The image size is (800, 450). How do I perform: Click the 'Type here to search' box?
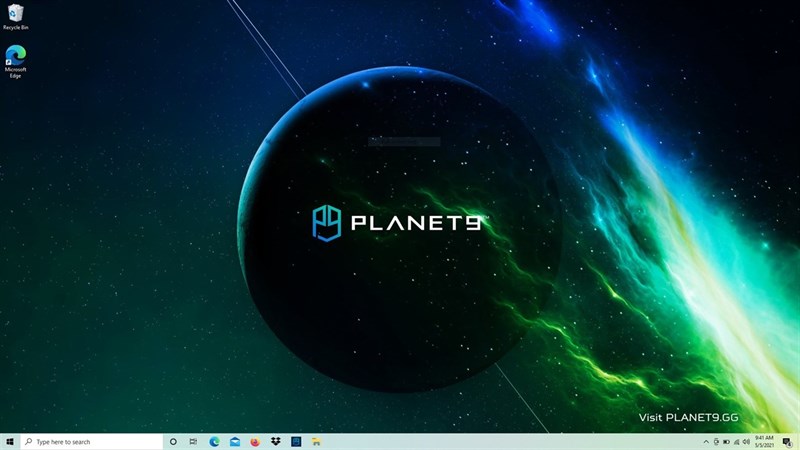click(x=92, y=442)
